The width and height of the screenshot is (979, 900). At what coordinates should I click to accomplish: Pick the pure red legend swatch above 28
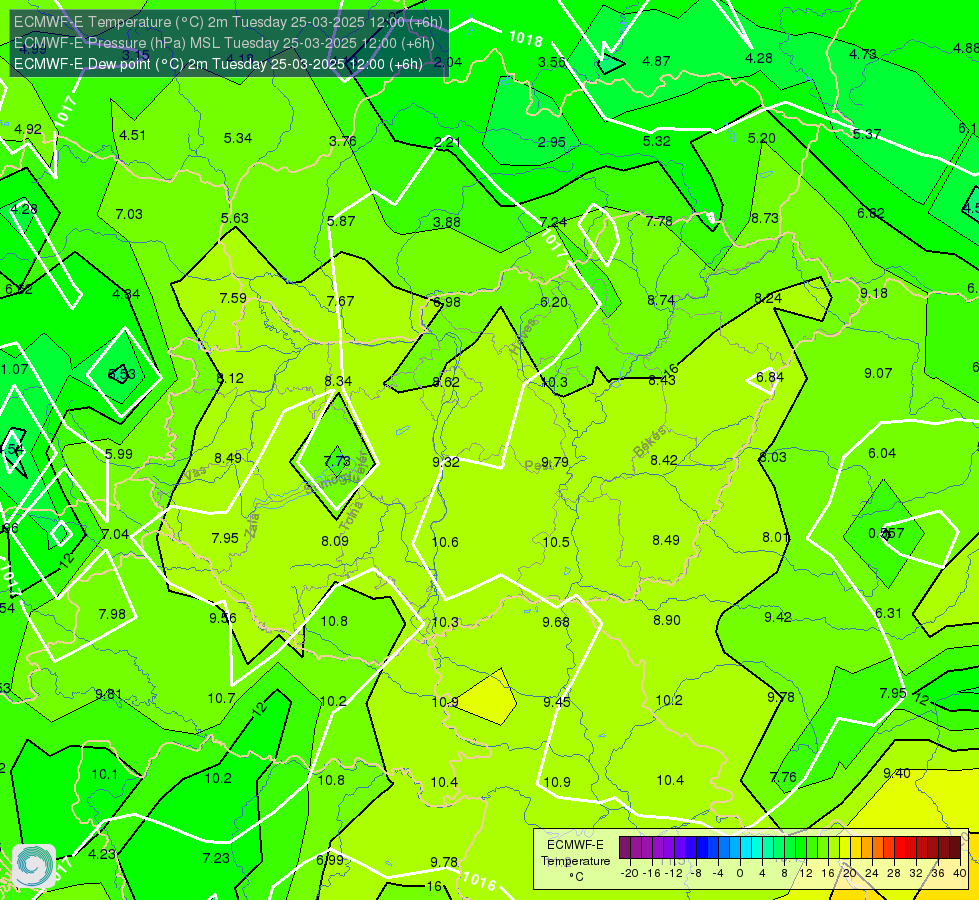pos(900,848)
